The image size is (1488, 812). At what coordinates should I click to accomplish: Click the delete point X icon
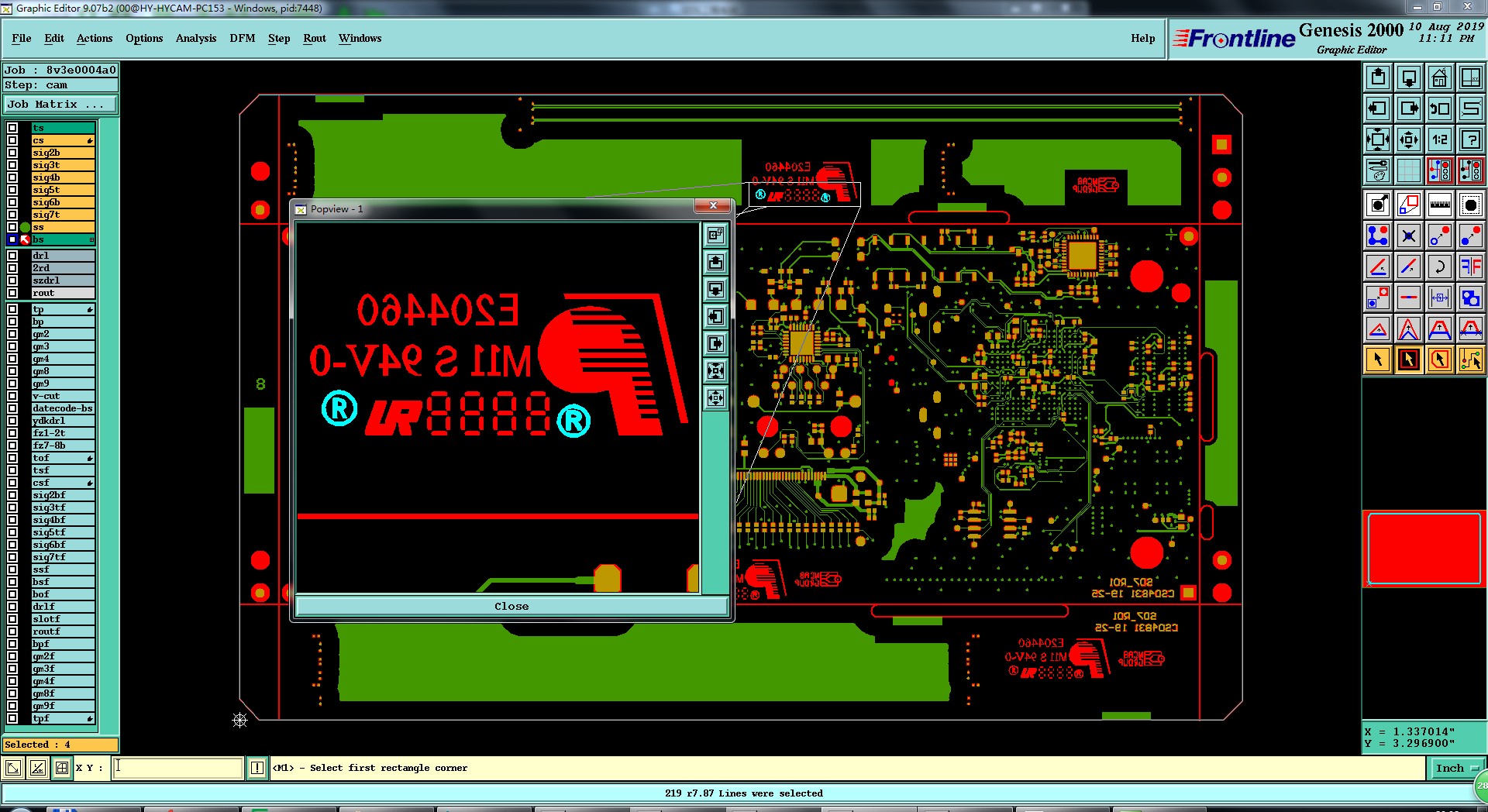(x=1409, y=236)
